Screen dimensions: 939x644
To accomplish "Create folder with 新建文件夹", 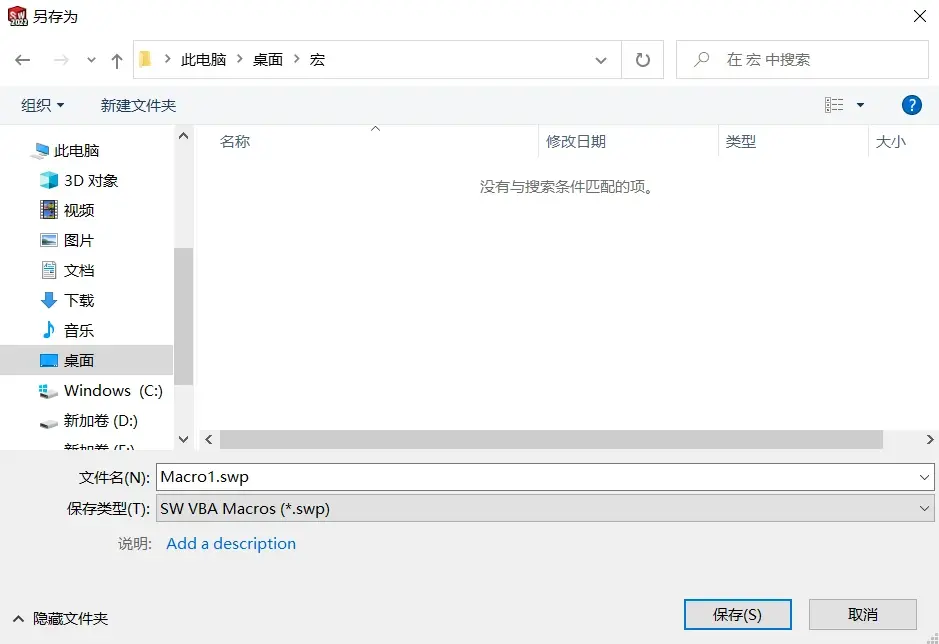I will 138,105.
